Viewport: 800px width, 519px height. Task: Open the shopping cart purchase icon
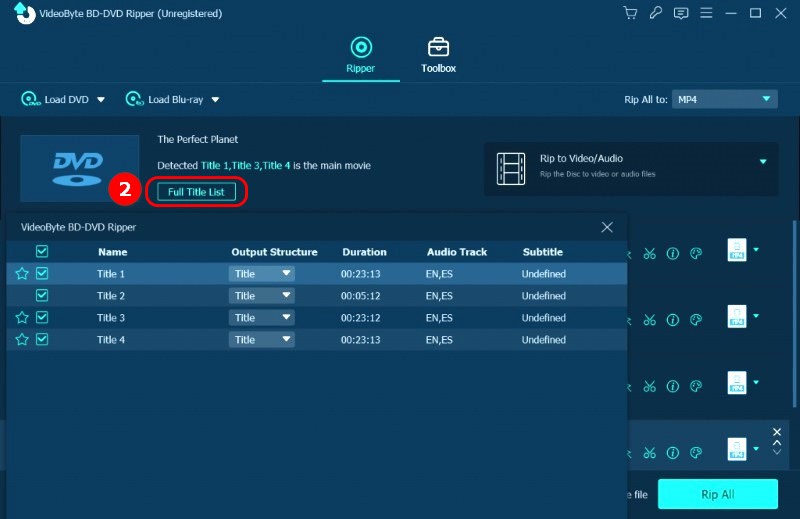coord(630,14)
